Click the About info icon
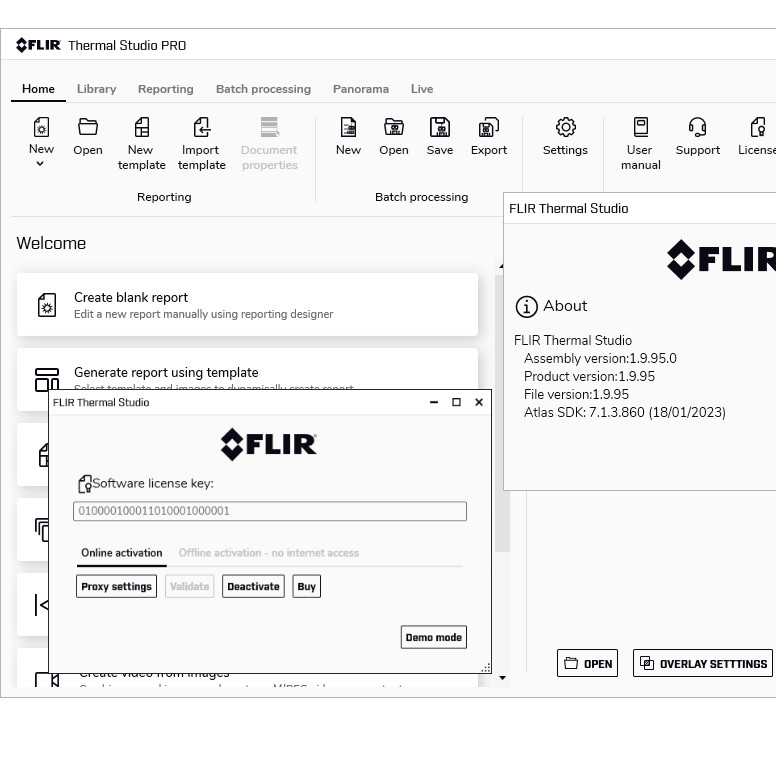Image resolution: width=776 pixels, height=776 pixels. point(527,306)
